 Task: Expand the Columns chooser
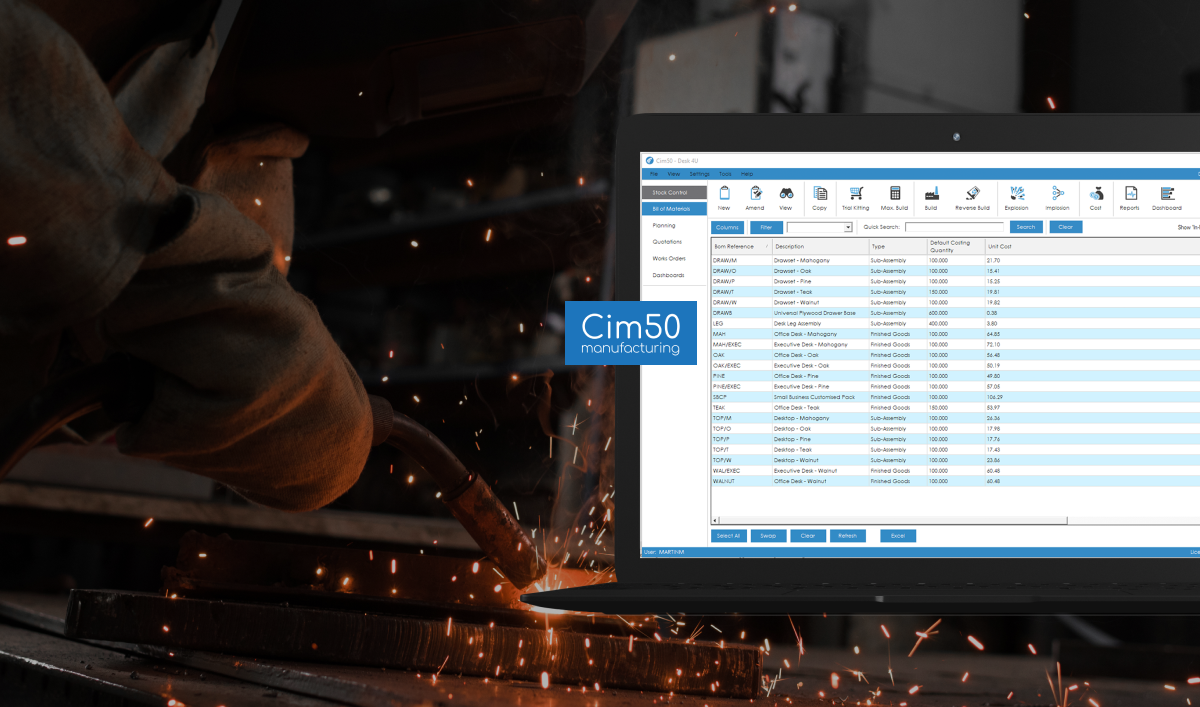point(727,227)
